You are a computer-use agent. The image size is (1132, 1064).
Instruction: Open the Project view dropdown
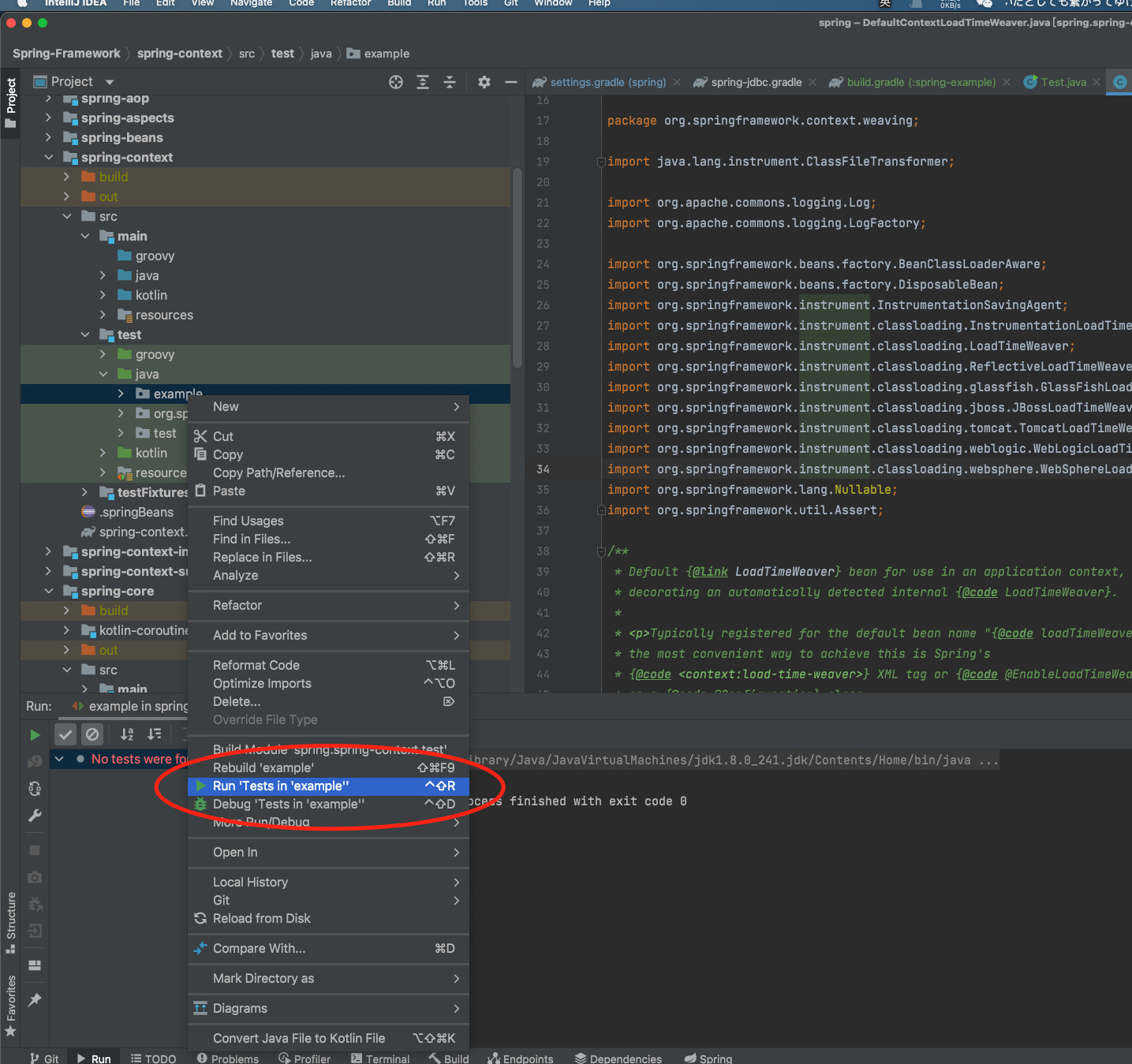(x=110, y=82)
